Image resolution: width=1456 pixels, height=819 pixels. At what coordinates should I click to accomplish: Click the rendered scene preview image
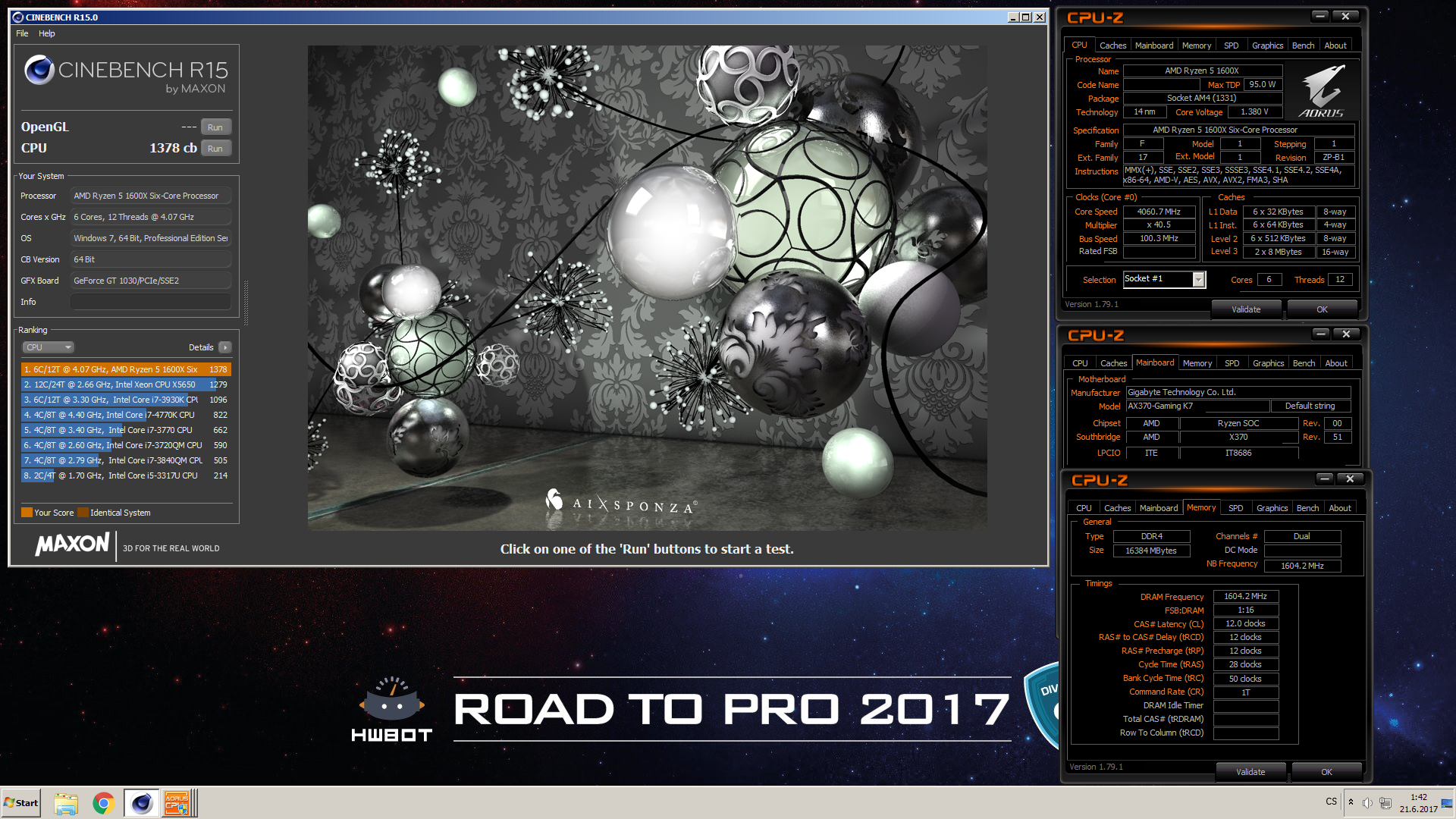647,287
